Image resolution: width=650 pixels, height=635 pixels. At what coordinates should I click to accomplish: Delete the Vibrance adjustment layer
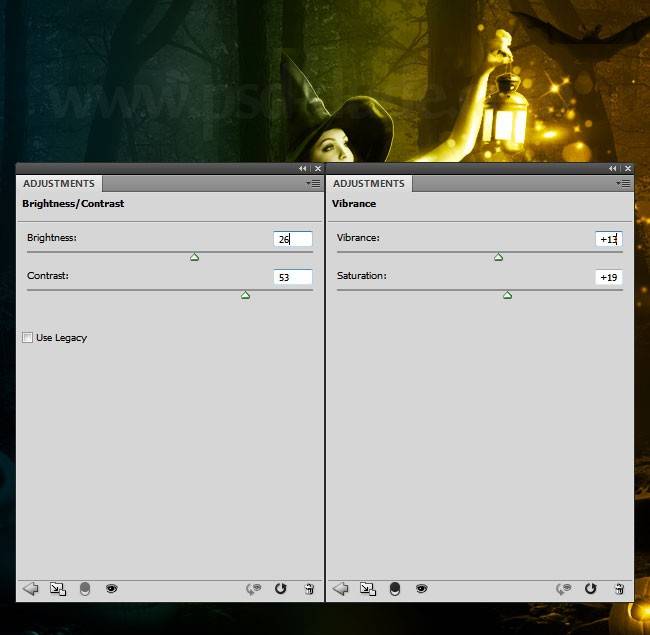point(619,589)
